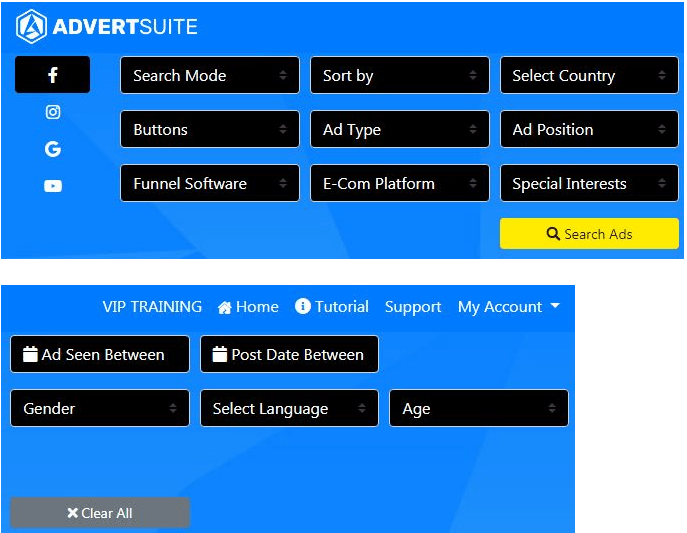Viewport: 687px width, 533px height.
Task: Open the Ad Seen Between date picker
Action: point(100,354)
